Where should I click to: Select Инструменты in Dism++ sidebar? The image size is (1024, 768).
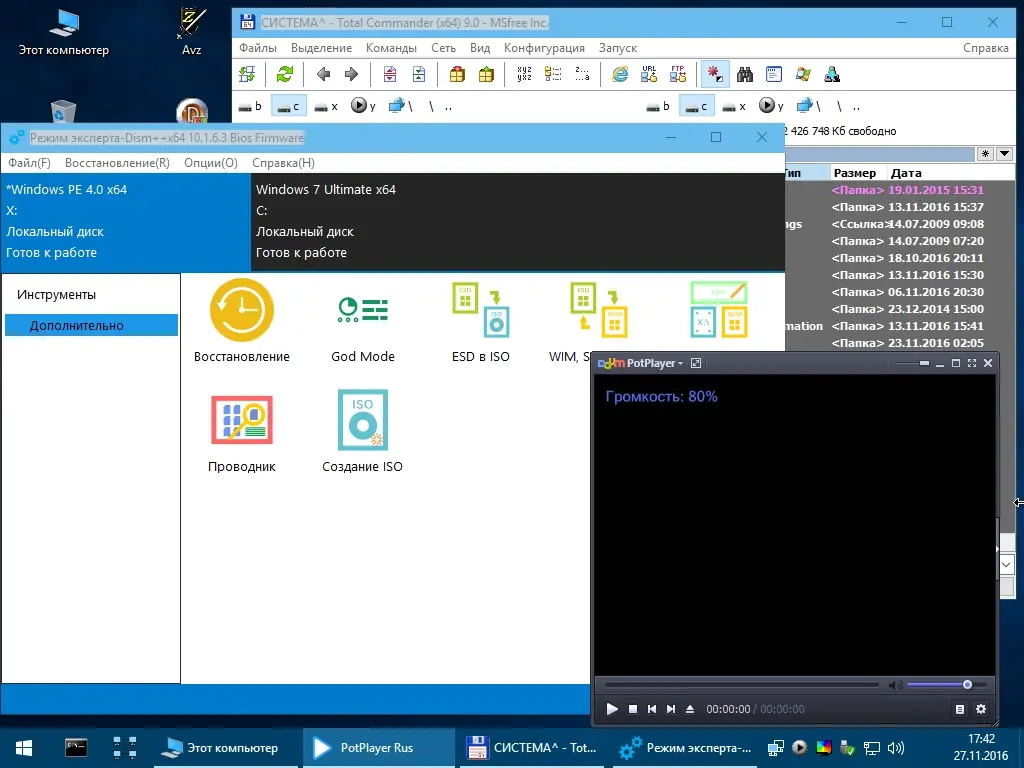point(56,295)
